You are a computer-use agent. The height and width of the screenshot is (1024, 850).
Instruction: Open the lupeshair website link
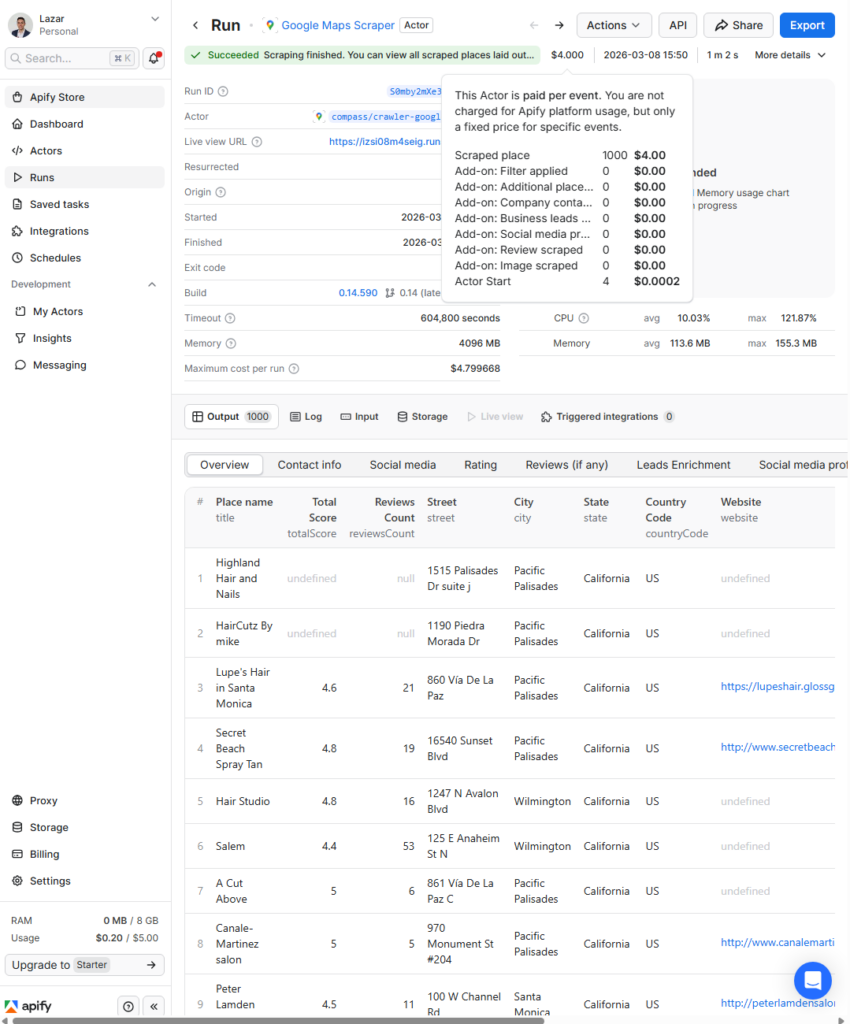click(778, 686)
